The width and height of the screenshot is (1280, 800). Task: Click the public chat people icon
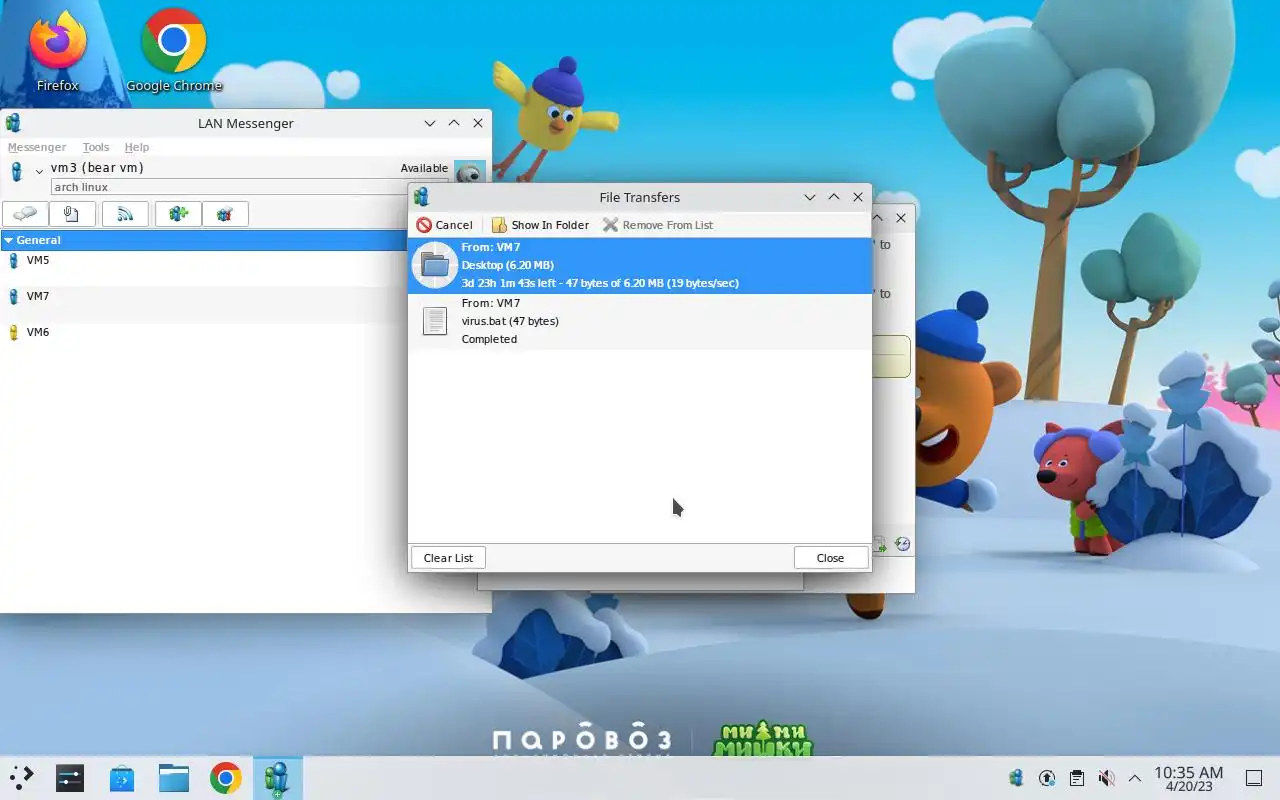[225, 214]
